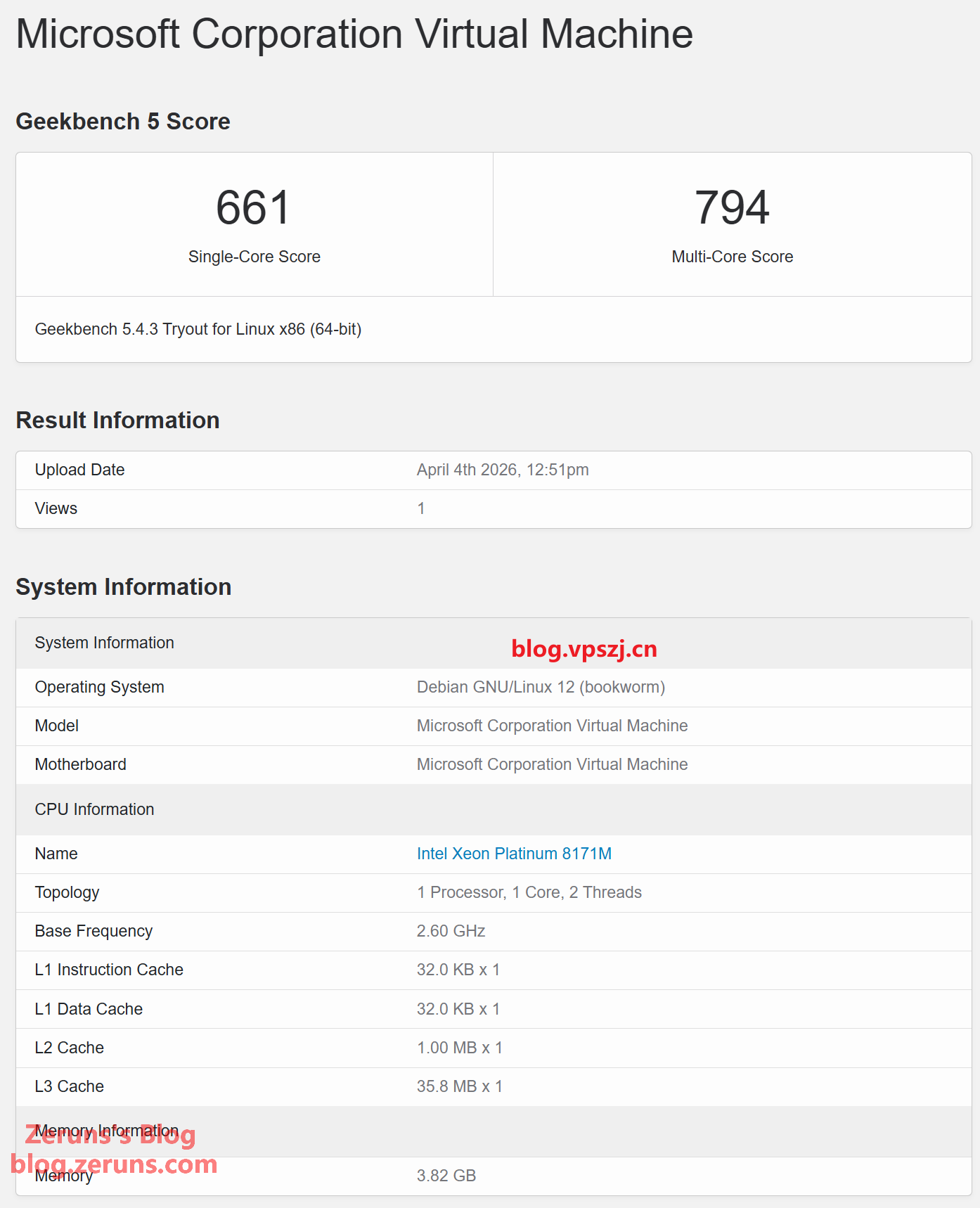The width and height of the screenshot is (980, 1208).
Task: Click the CPU Information table header
Action: point(94,809)
